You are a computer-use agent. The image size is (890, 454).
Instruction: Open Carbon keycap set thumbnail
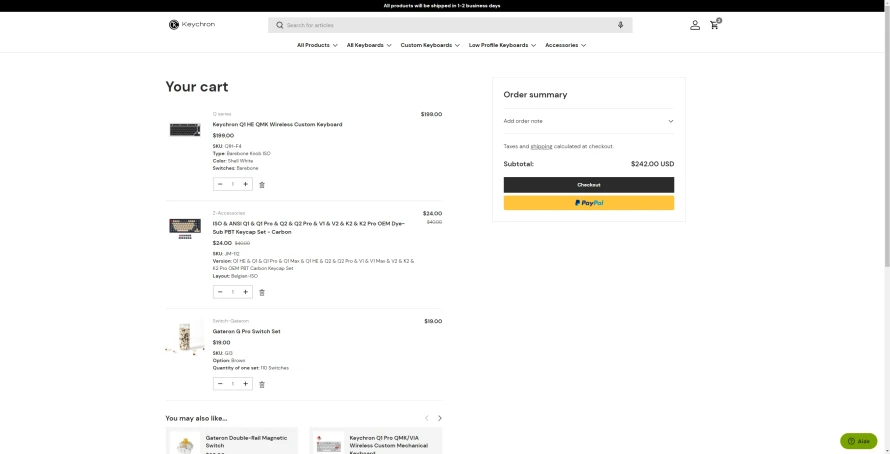(185, 229)
